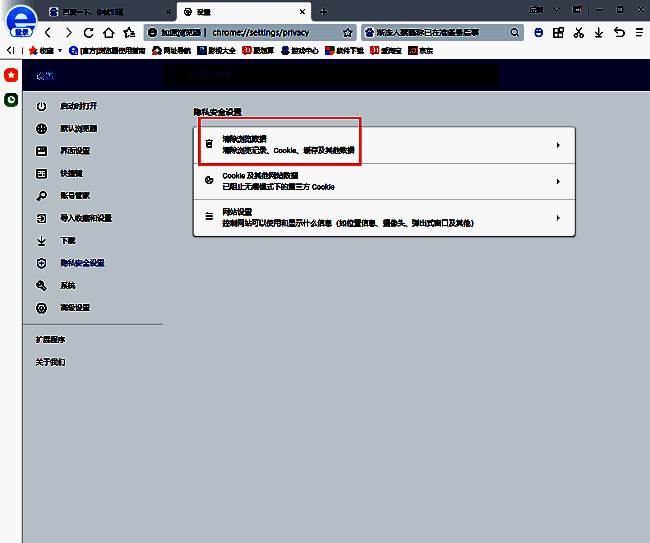The image size is (650, 543).
Task: Open 关于我们 link in sidebar
Action: coord(50,362)
